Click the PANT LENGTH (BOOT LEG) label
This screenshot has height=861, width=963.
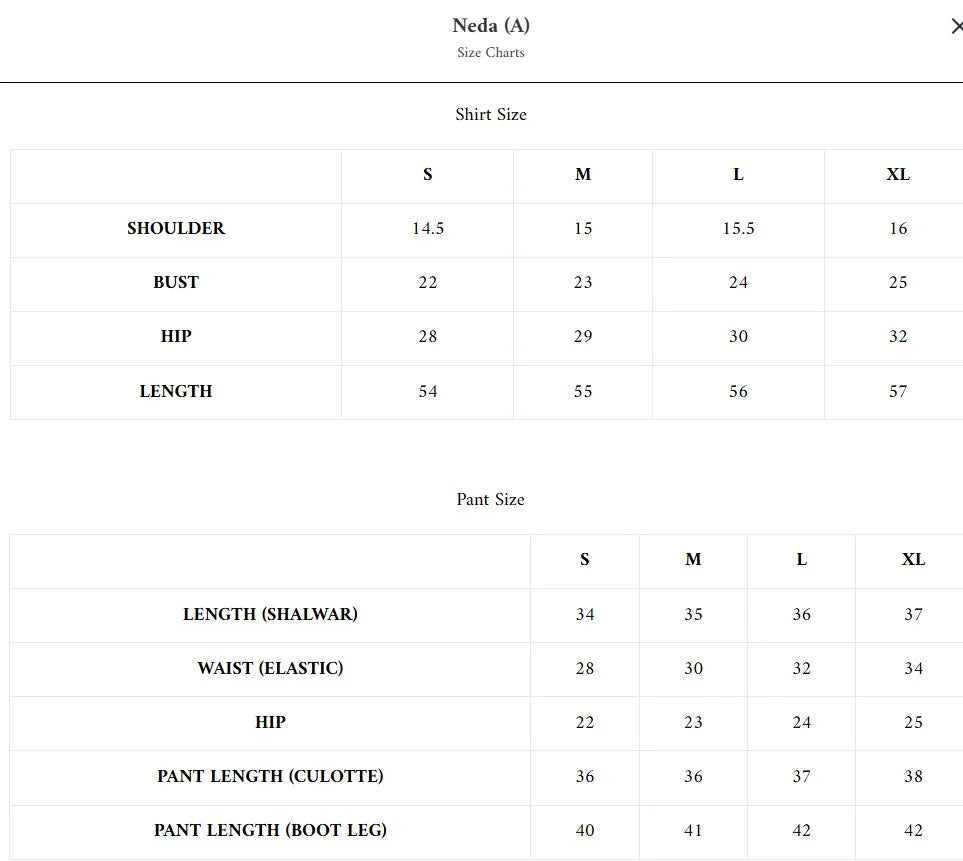coord(270,830)
